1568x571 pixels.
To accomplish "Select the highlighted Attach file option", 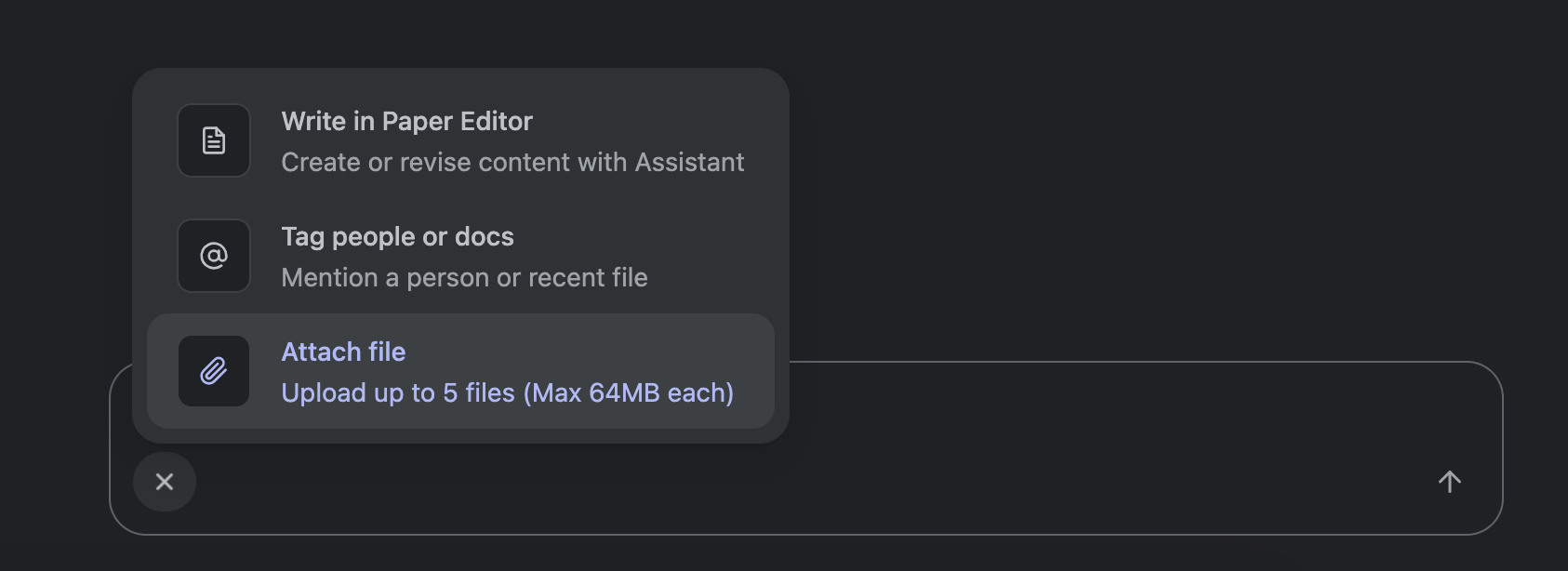I will click(x=461, y=371).
